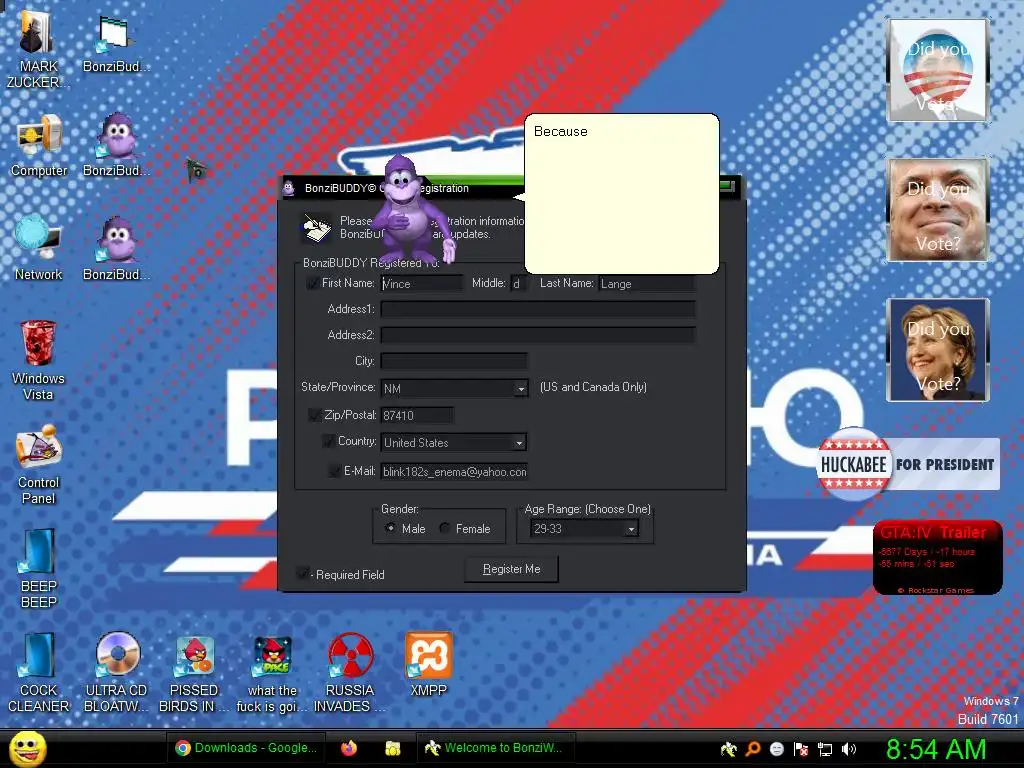Click the Firefox taskbar icon
The width and height of the screenshot is (1024, 768).
(x=349, y=748)
